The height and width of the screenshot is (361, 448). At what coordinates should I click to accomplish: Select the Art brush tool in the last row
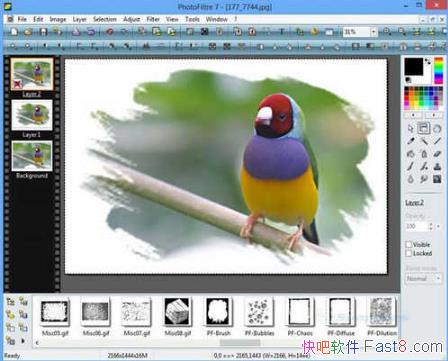(x=437, y=179)
